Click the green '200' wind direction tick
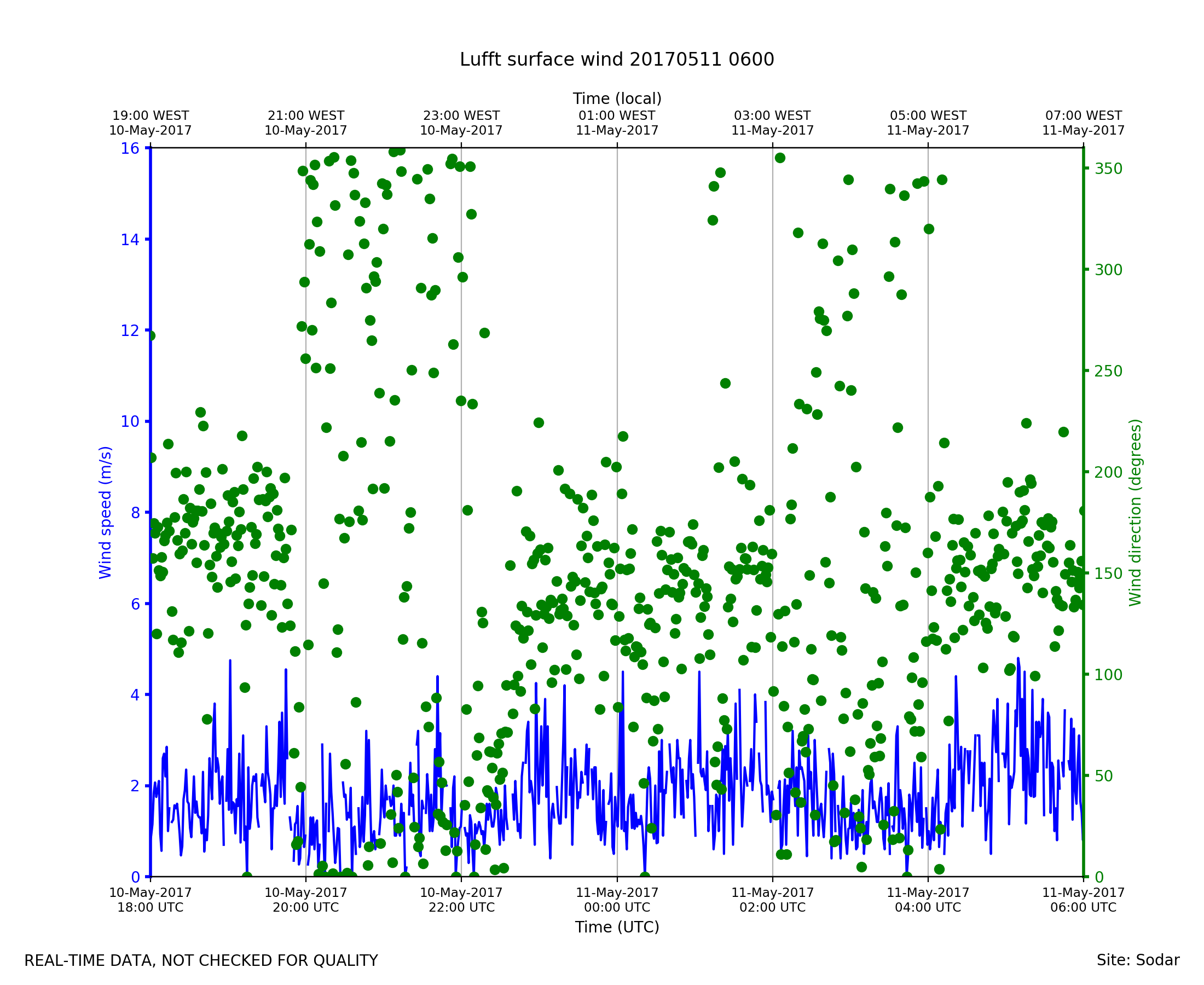 pos(1108,473)
